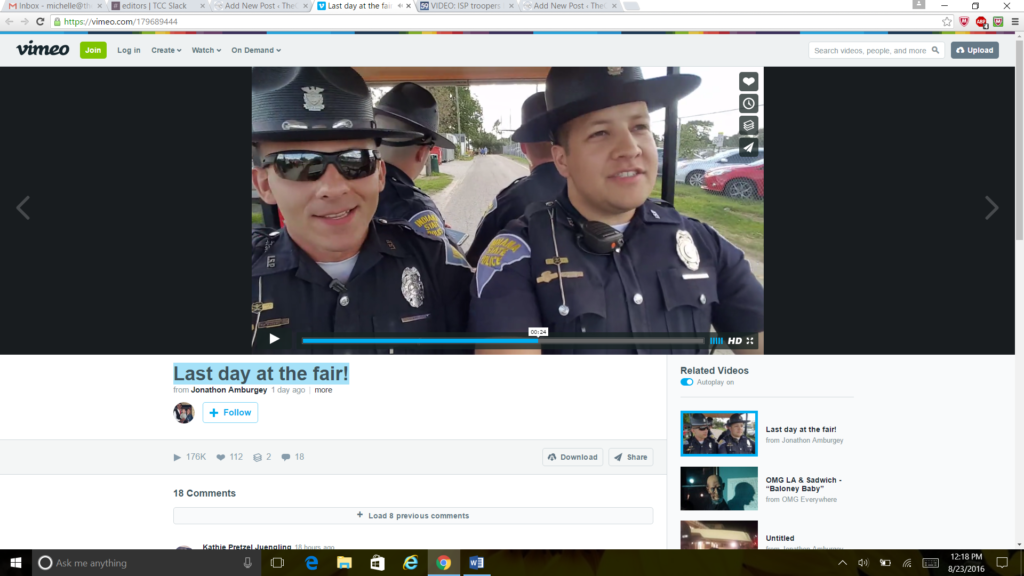The image size is (1024, 576).
Task: Click the Vimeo search input field
Action: [870, 50]
